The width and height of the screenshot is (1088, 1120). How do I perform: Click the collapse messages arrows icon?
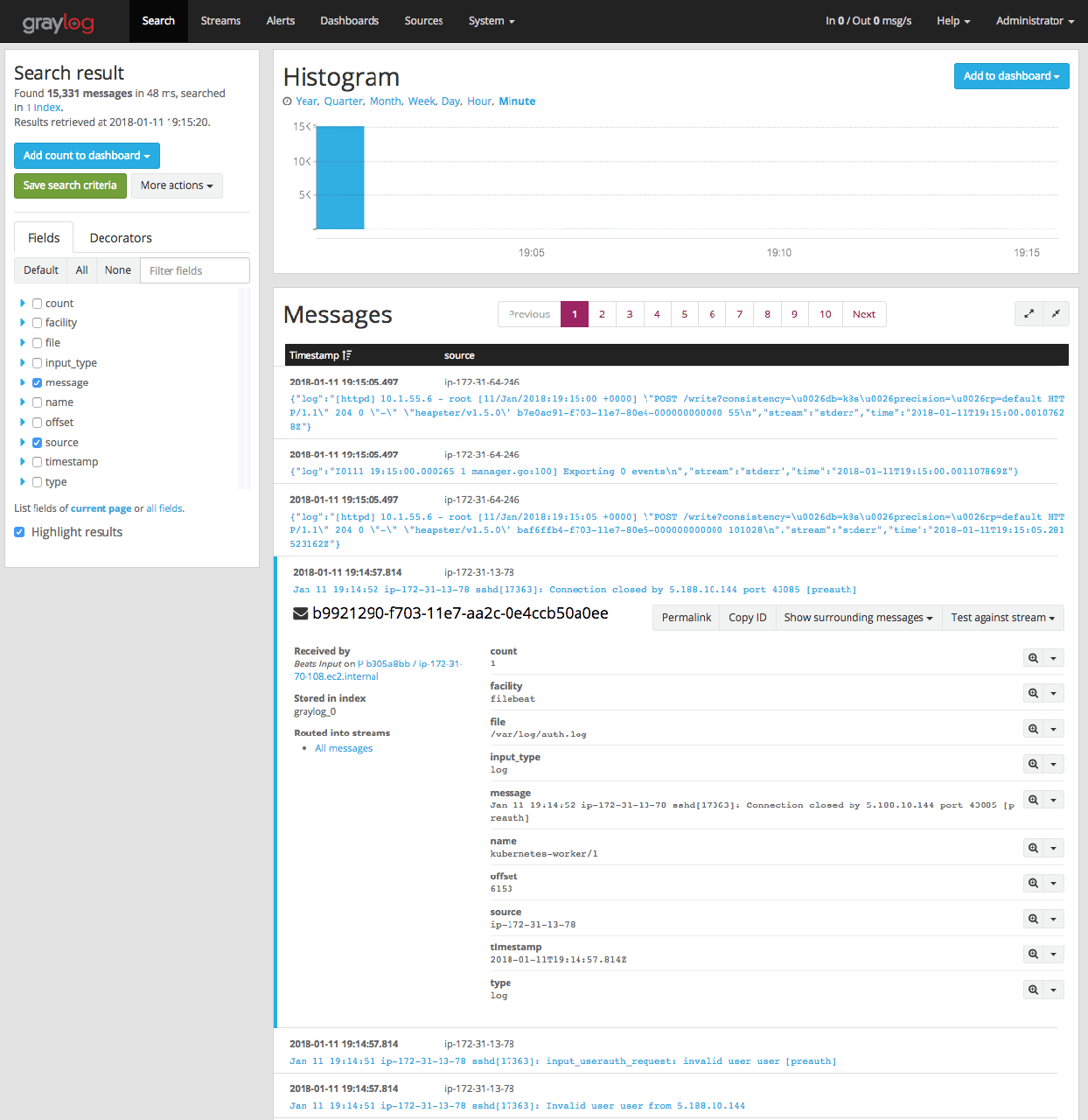point(1056,314)
